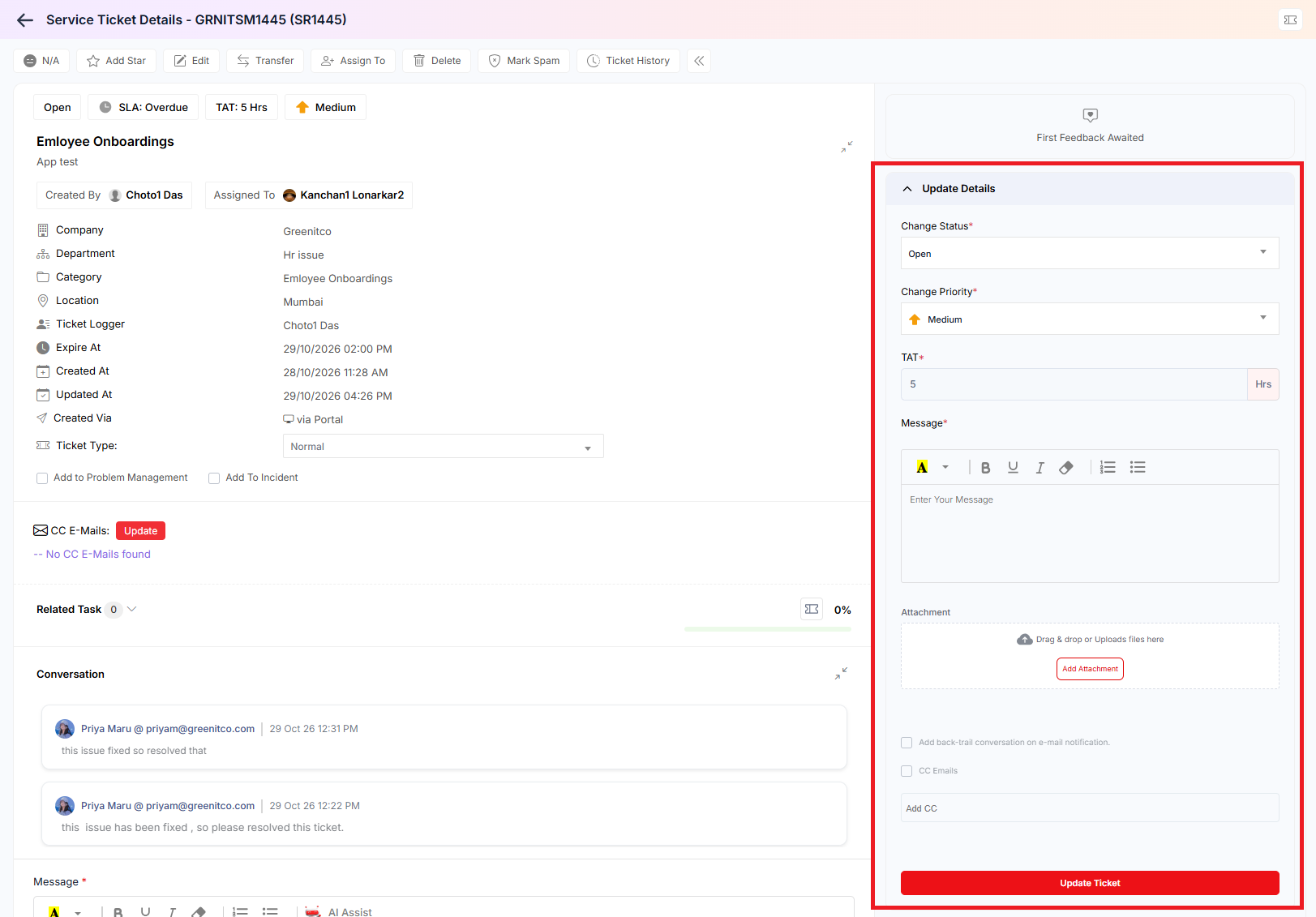Screen dimensions: 1316x917
Task: Click the Add CC input field
Action: (1090, 808)
